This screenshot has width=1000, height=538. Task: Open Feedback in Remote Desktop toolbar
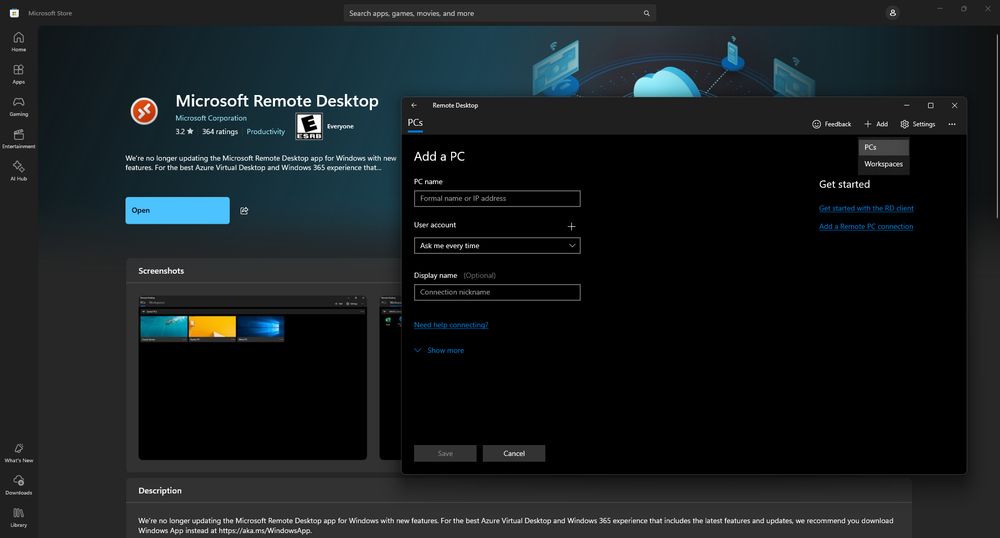(x=831, y=124)
